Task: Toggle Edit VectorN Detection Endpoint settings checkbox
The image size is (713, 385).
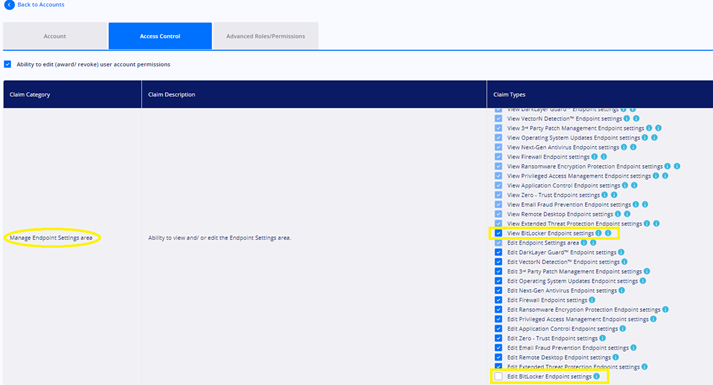Action: pyautogui.click(x=498, y=262)
